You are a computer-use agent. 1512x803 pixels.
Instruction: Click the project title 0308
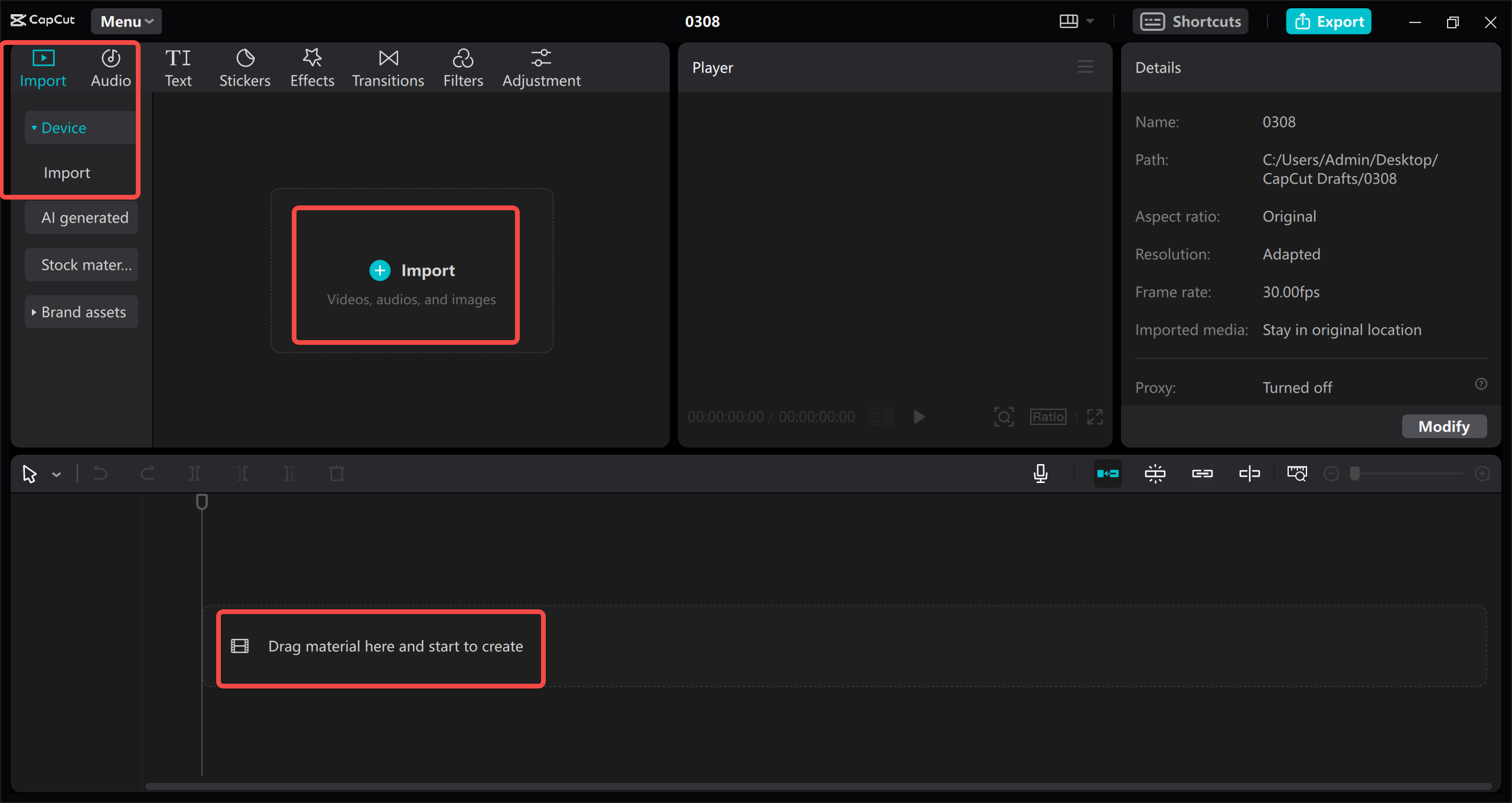click(x=702, y=21)
